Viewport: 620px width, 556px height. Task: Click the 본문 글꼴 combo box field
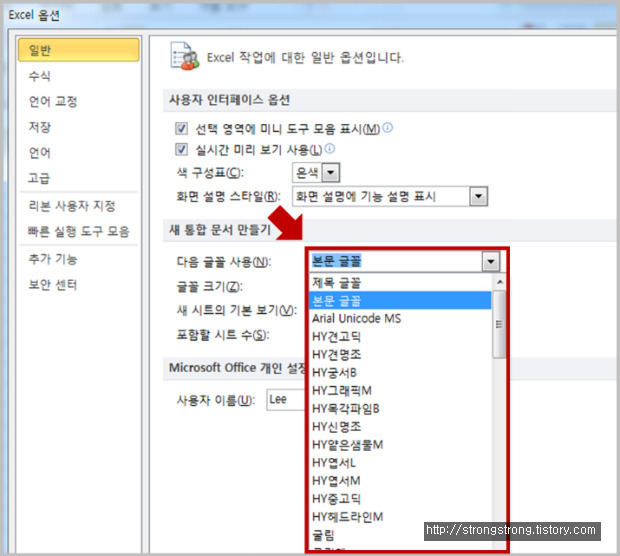point(395,261)
